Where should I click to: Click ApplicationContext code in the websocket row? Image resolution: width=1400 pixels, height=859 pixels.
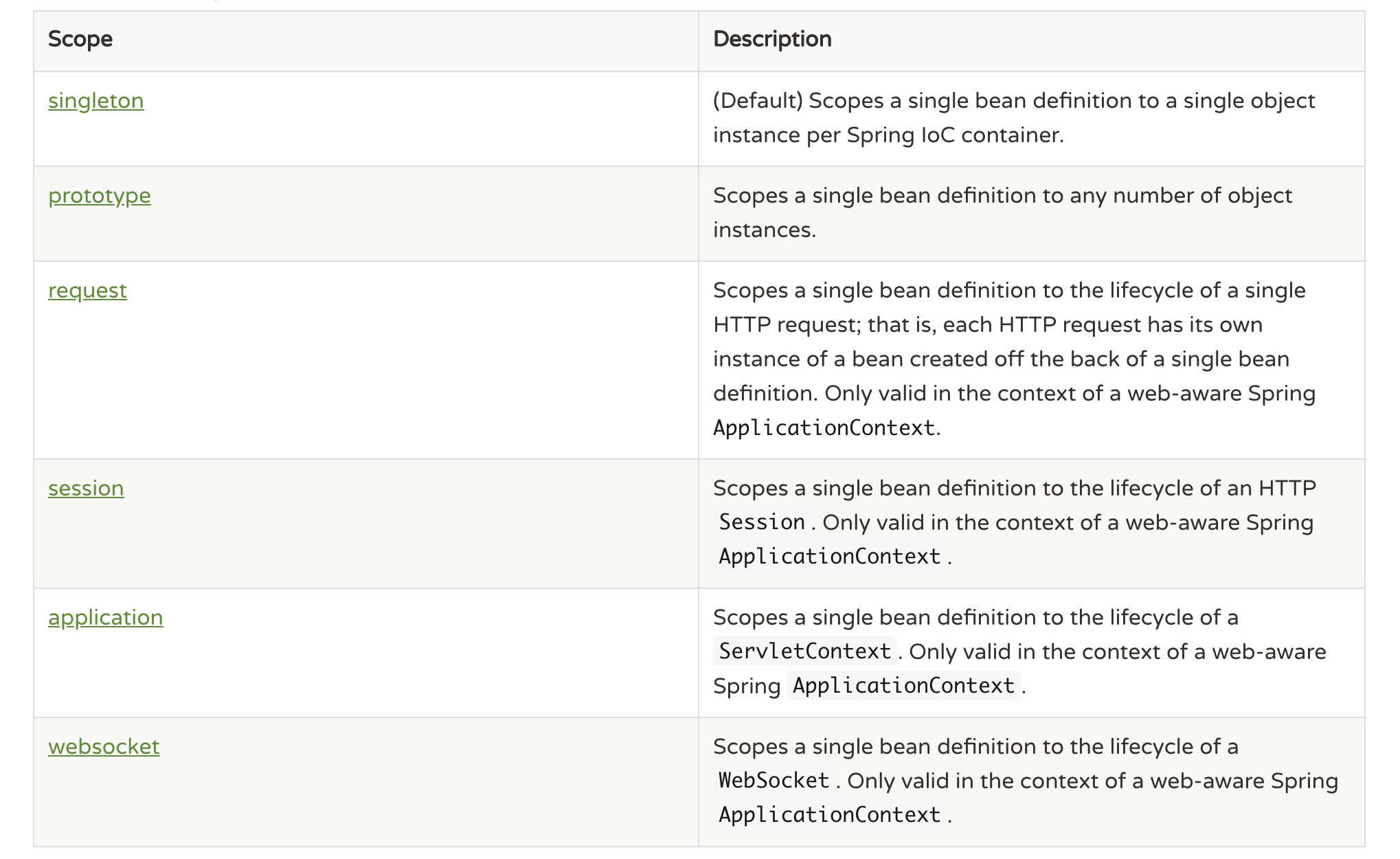(x=829, y=815)
